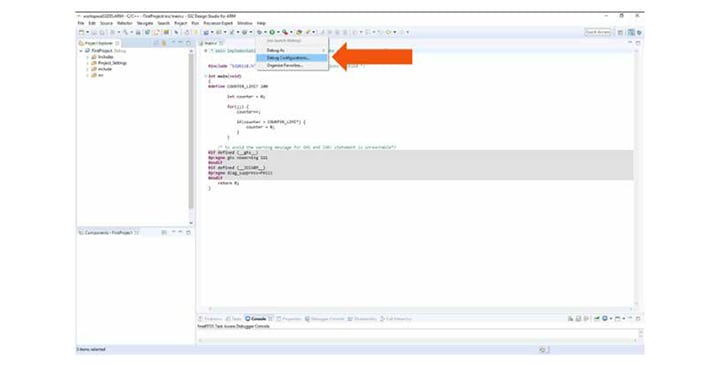Click External Tools run icon
This screenshot has height=365, width=720.
[x=285, y=32]
